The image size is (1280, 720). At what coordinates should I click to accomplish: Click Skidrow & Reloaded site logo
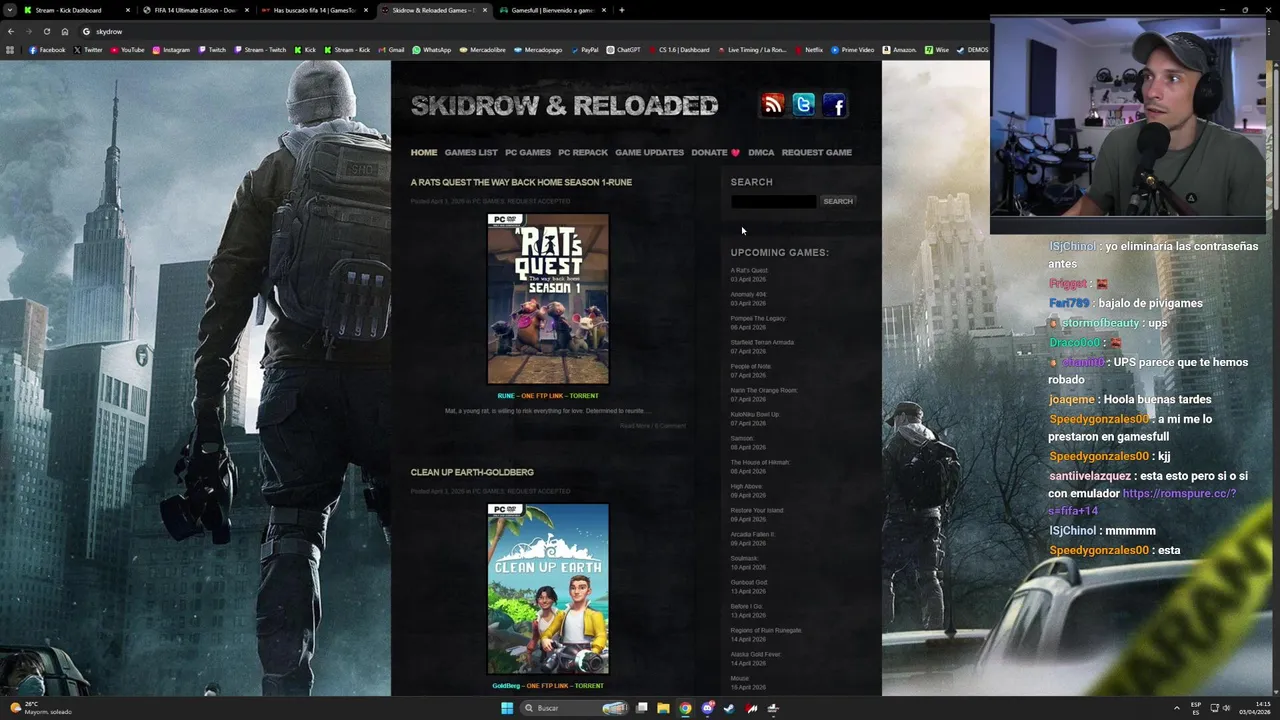click(x=564, y=105)
